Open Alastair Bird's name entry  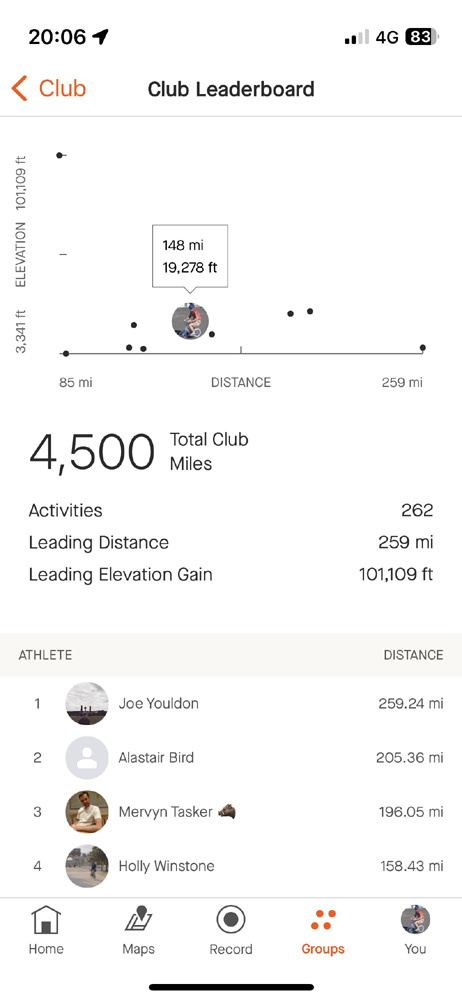pyautogui.click(x=156, y=758)
